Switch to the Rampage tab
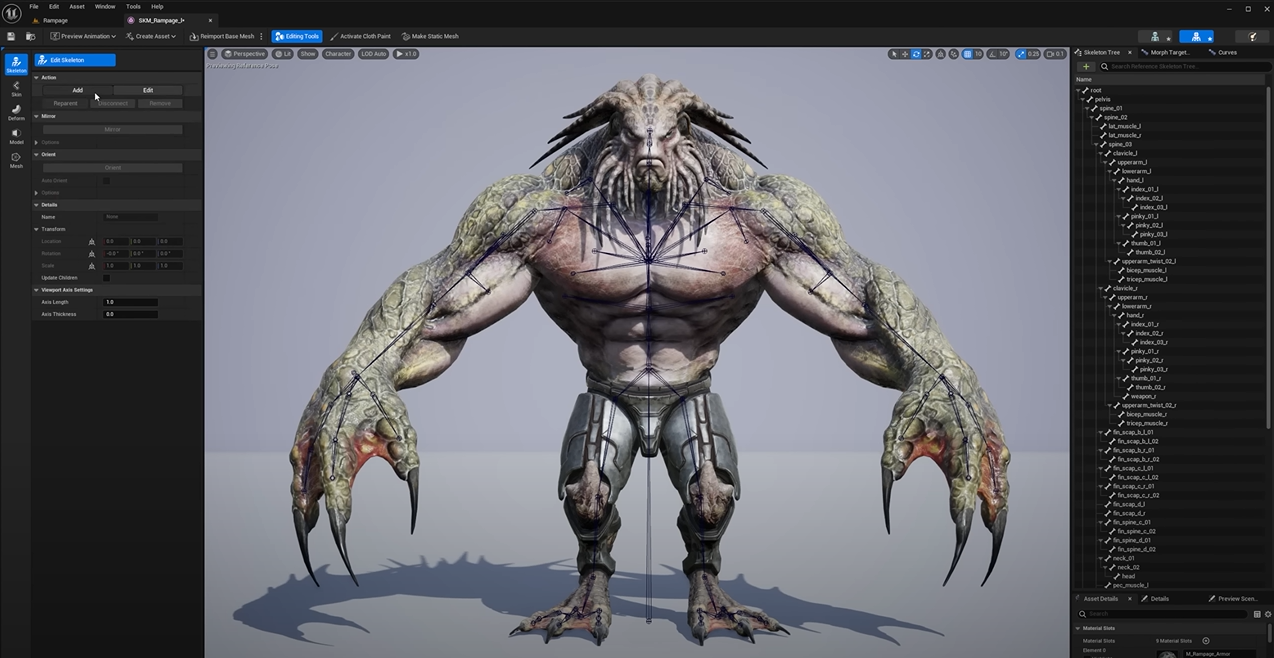 click(x=56, y=20)
